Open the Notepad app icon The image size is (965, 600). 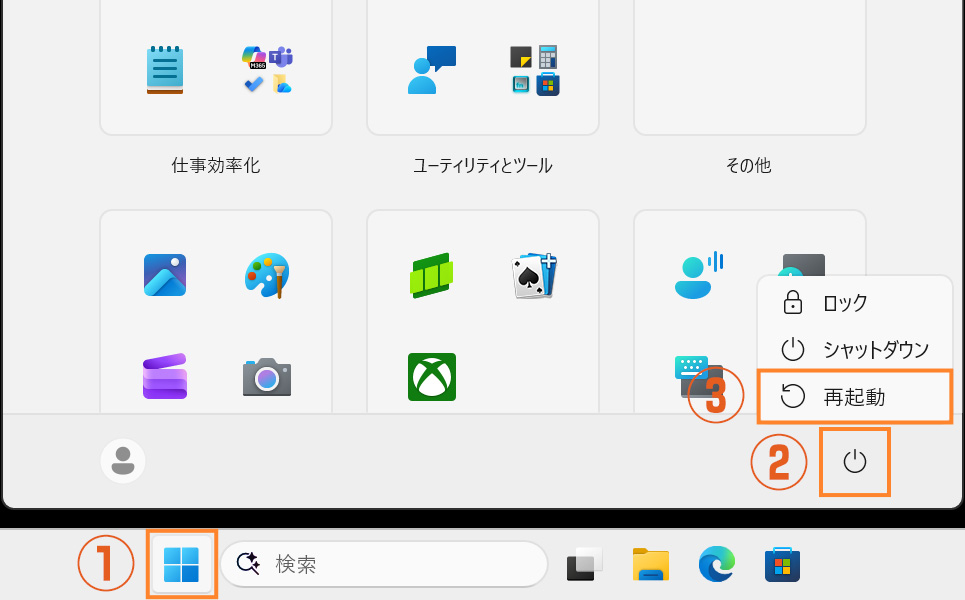[164, 70]
